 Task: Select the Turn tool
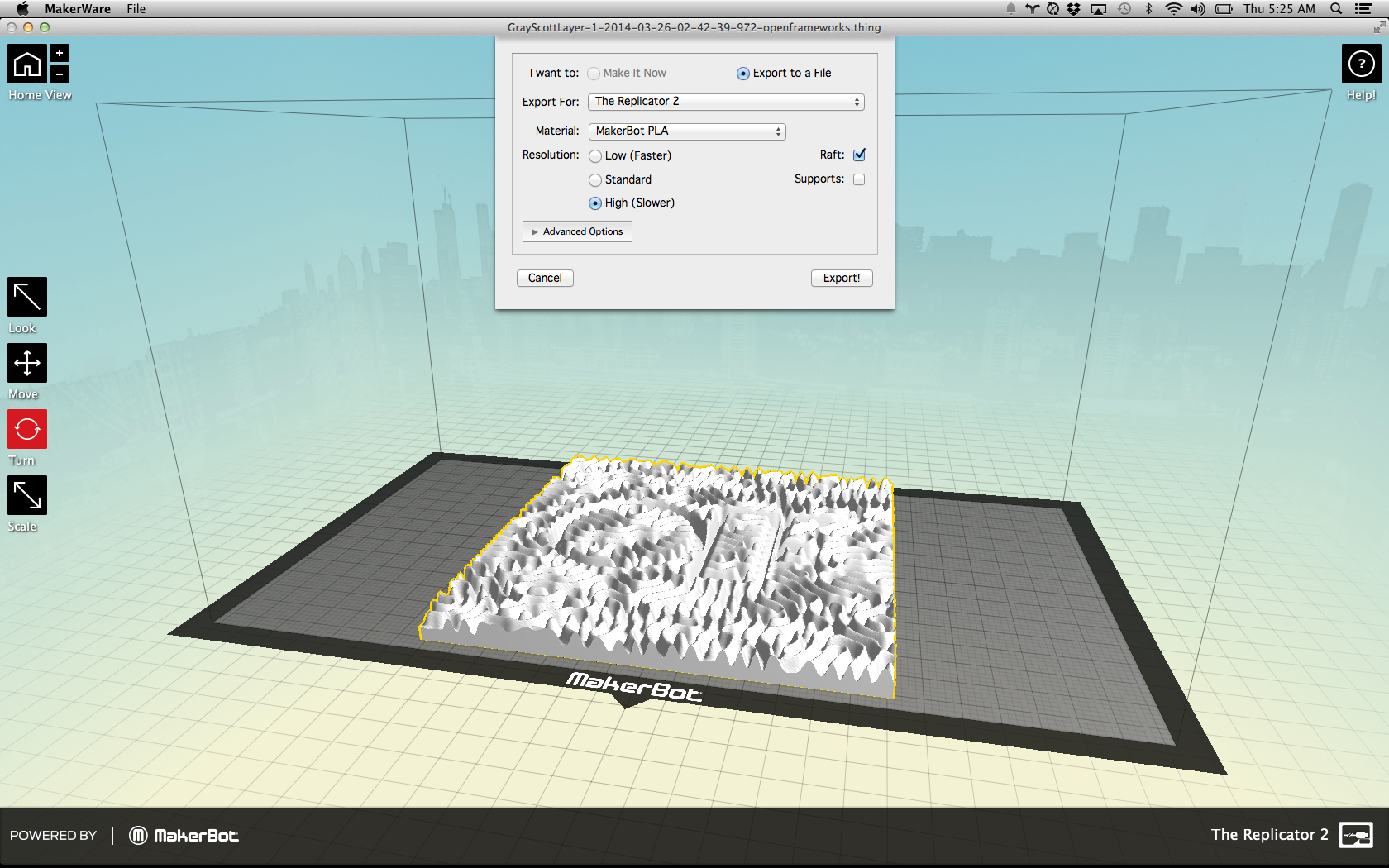pyautogui.click(x=27, y=429)
